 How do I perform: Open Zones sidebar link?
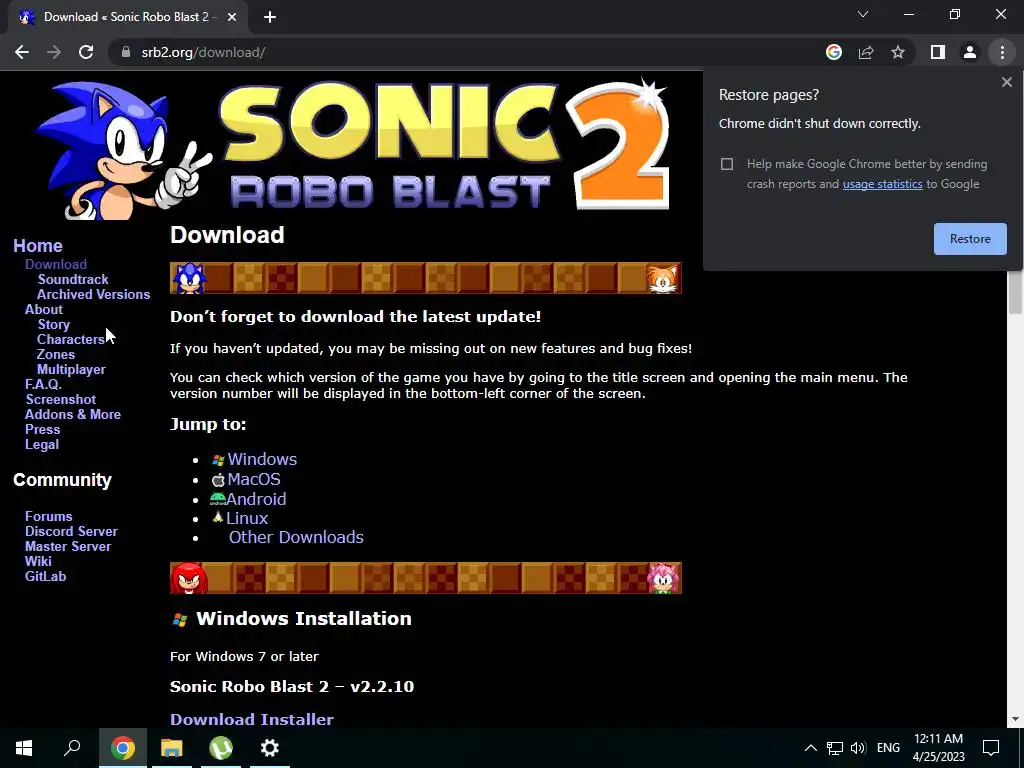pyautogui.click(x=56, y=355)
